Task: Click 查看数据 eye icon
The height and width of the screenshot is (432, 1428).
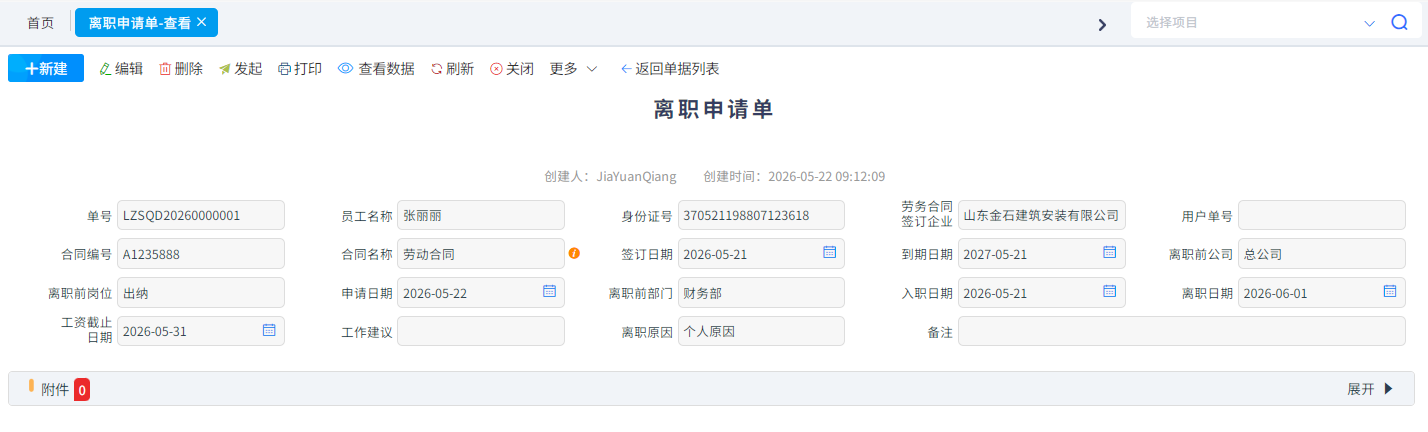Action: point(346,69)
